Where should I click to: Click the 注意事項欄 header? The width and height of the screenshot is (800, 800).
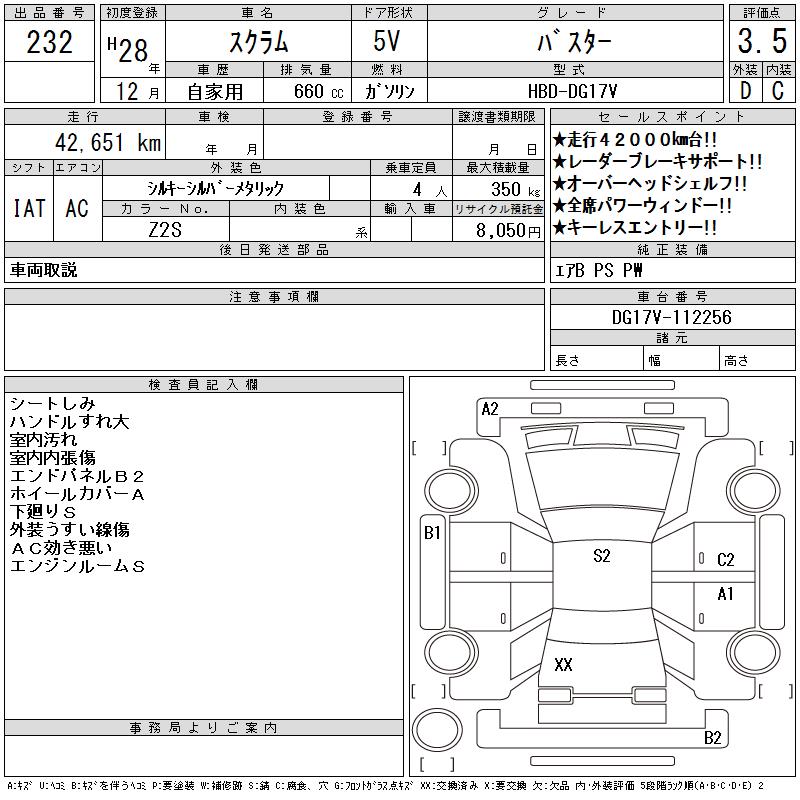(x=274, y=296)
